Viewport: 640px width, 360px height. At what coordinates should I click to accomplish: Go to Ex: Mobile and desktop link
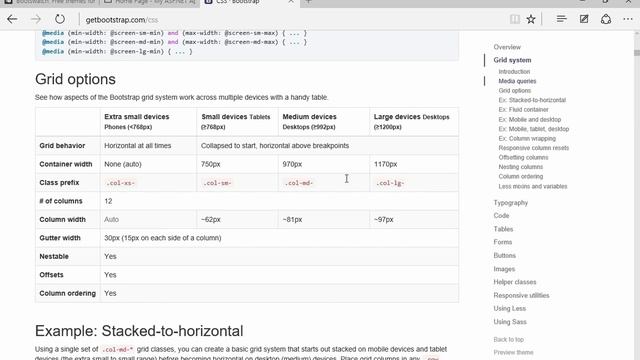[x=530, y=120]
